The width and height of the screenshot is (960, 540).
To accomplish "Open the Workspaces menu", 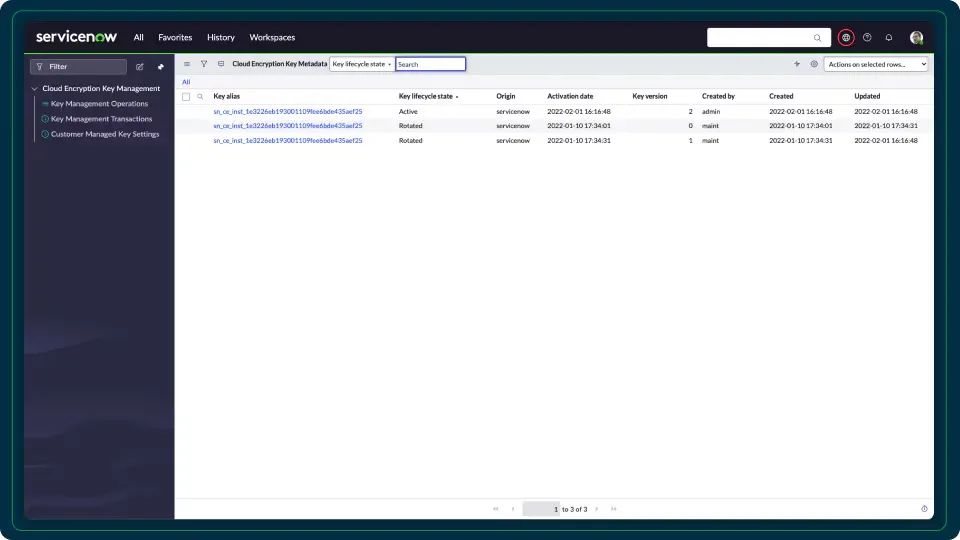I will [272, 37].
